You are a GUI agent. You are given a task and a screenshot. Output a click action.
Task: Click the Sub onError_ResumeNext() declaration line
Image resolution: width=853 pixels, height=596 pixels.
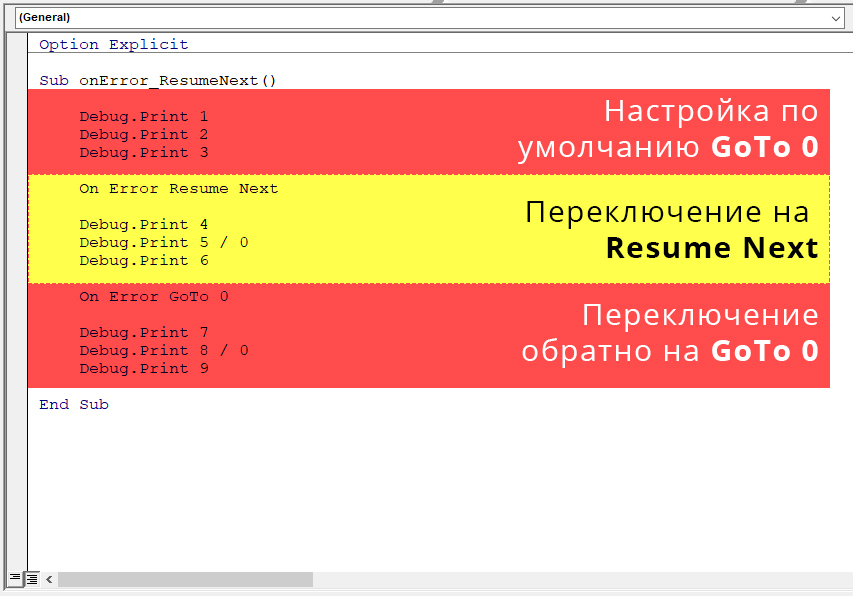158,80
